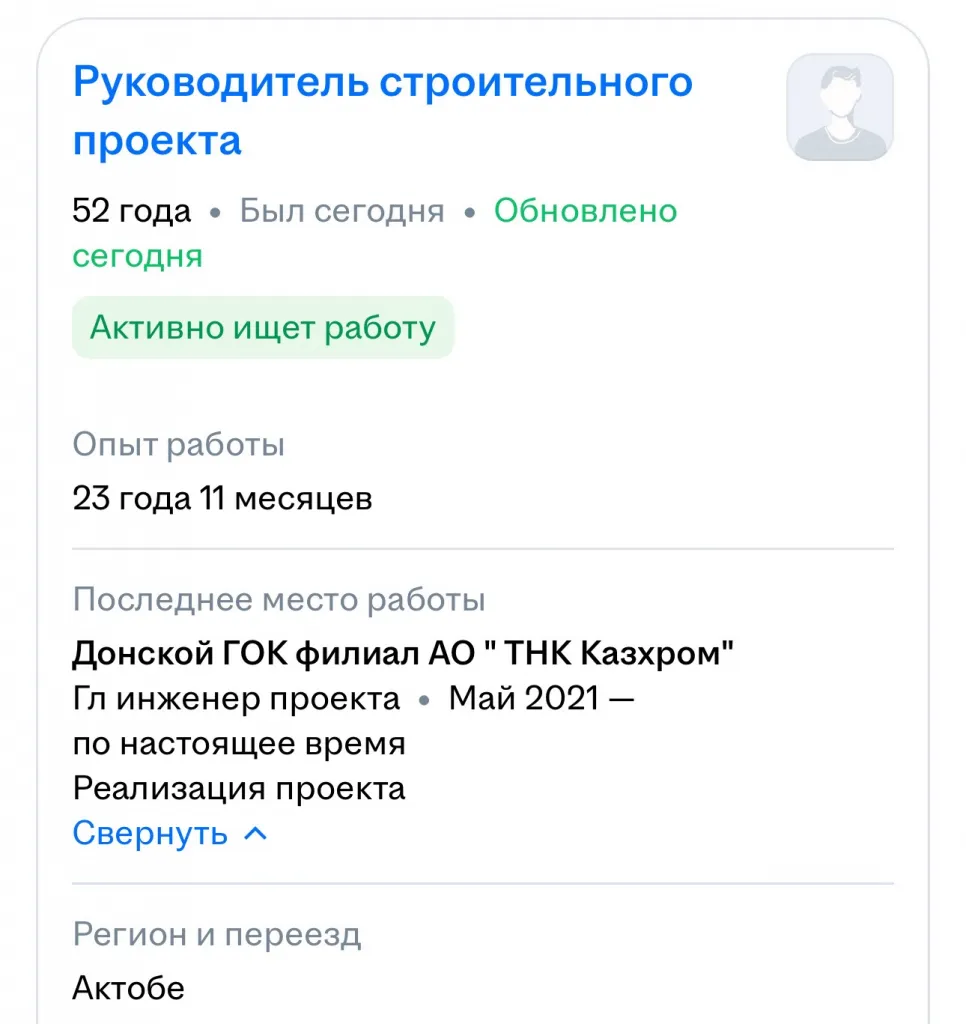The image size is (966, 1024).
Task: Select the "52 года" age text
Action: coord(131,212)
